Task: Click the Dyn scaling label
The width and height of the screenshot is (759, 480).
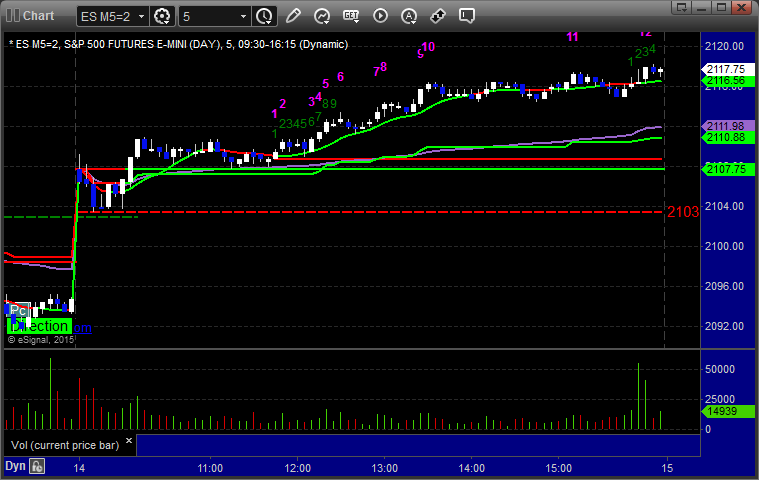Action: (x=15, y=466)
